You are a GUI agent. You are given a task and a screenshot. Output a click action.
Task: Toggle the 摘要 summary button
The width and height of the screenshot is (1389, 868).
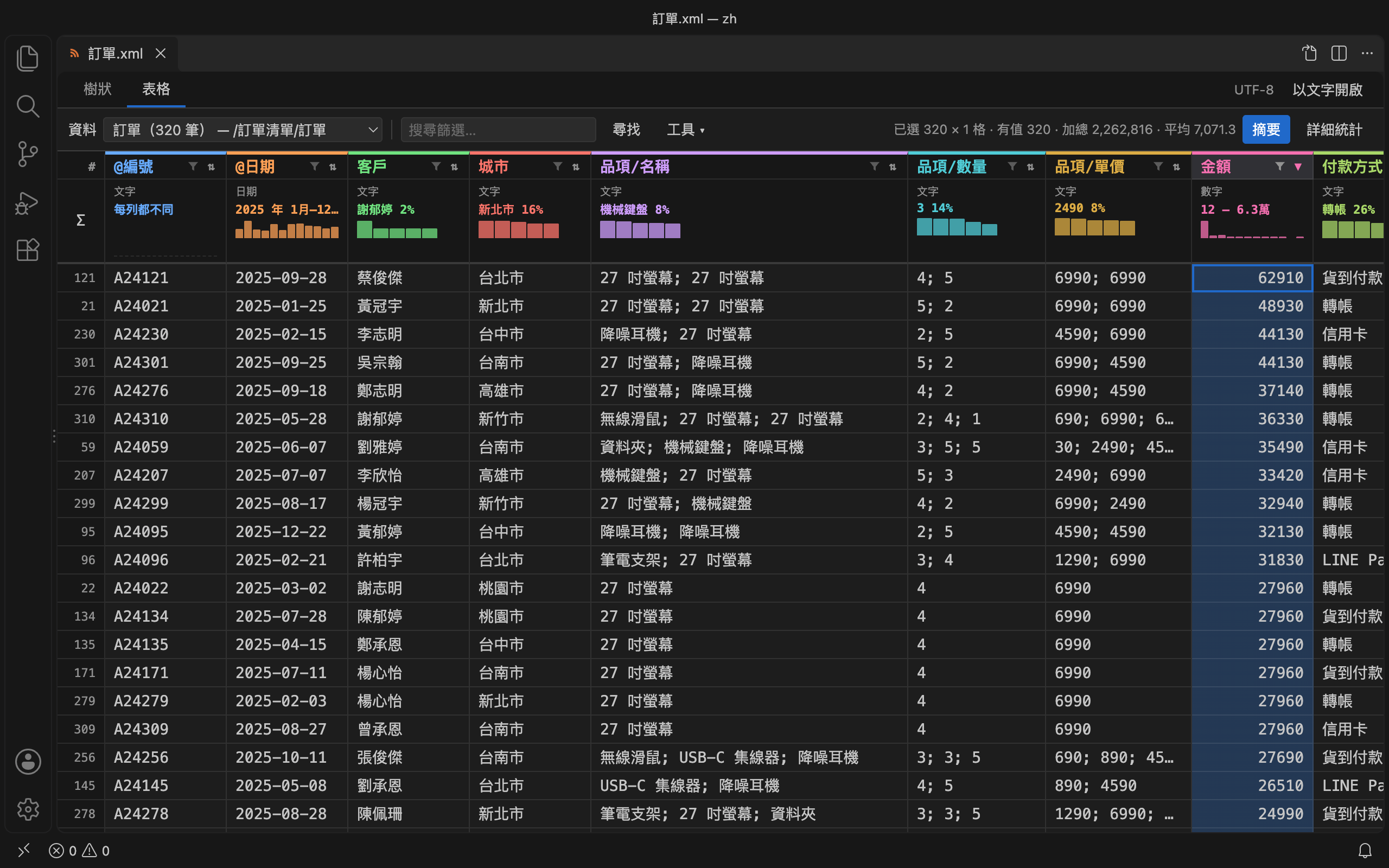1266,130
